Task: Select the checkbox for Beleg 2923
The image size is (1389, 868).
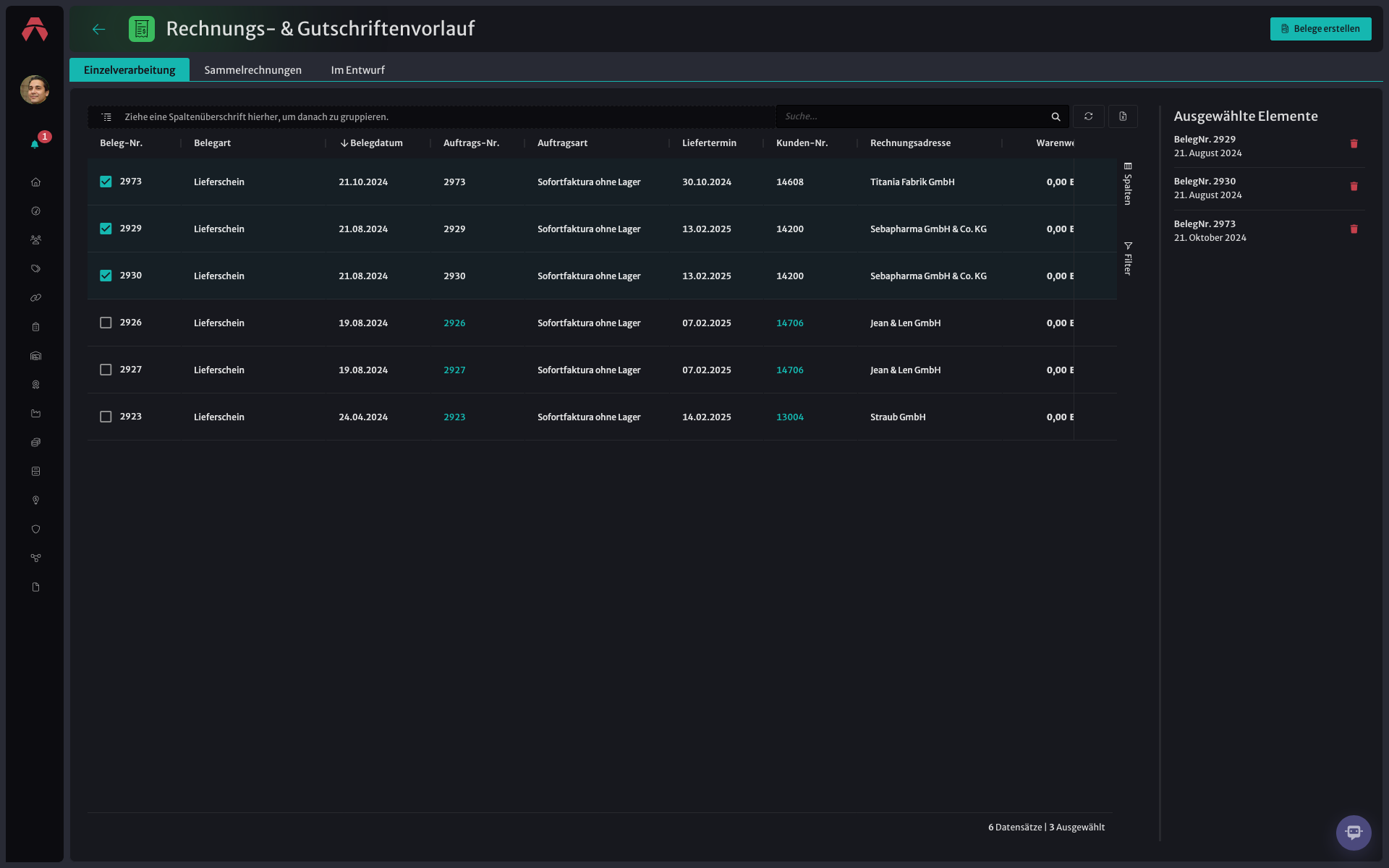Action: (x=106, y=417)
